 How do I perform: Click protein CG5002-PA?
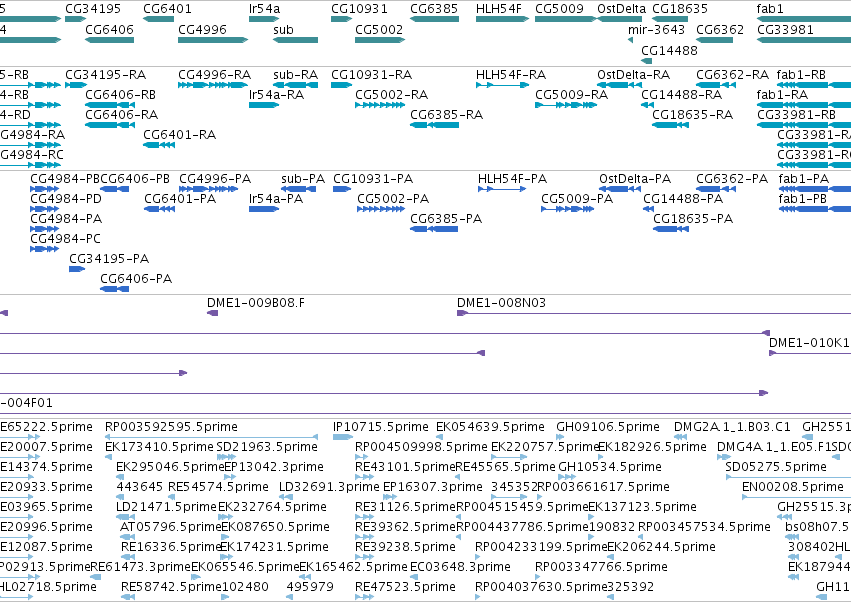tap(381, 209)
